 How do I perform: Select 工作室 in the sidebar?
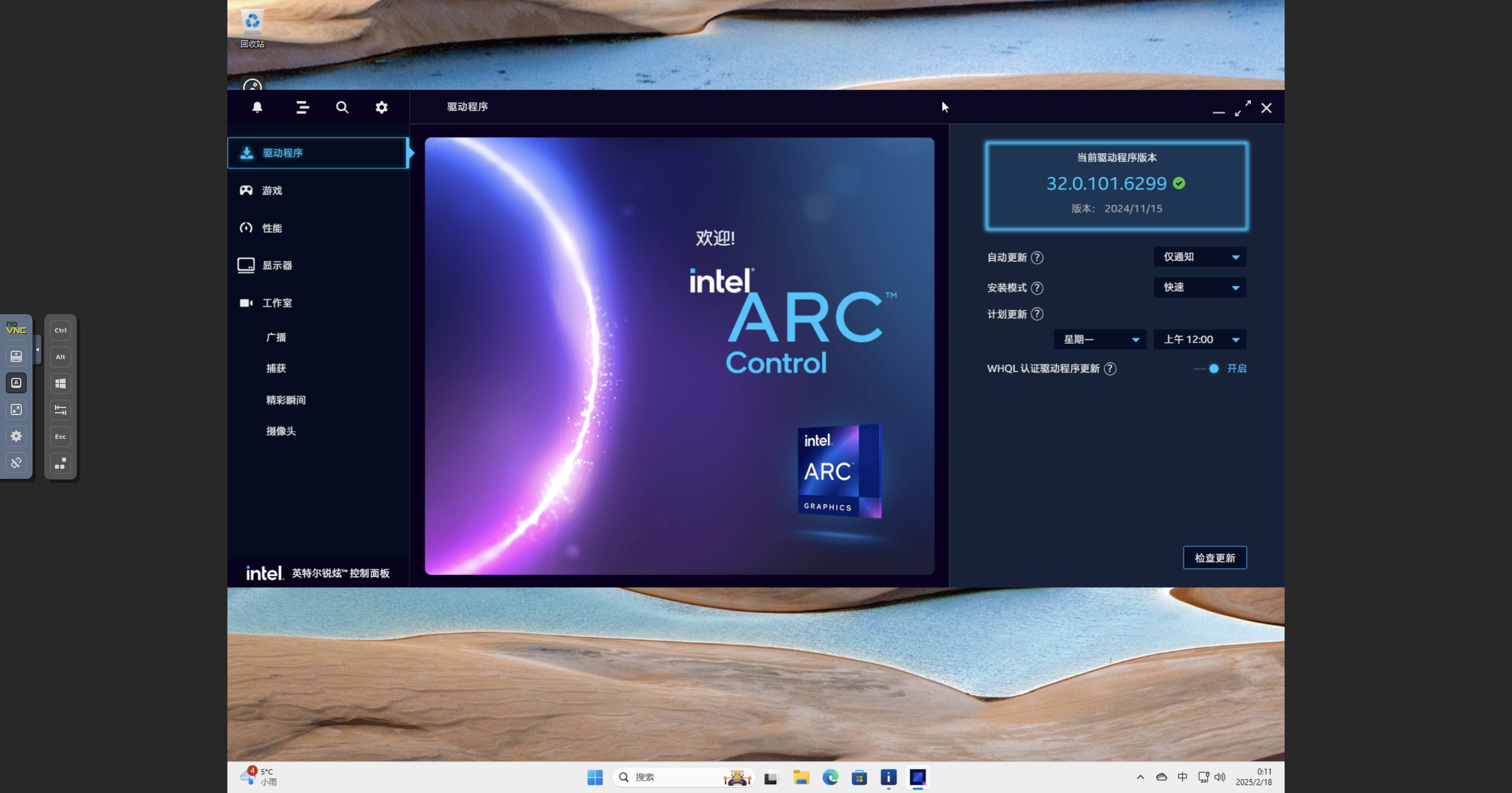pos(276,302)
